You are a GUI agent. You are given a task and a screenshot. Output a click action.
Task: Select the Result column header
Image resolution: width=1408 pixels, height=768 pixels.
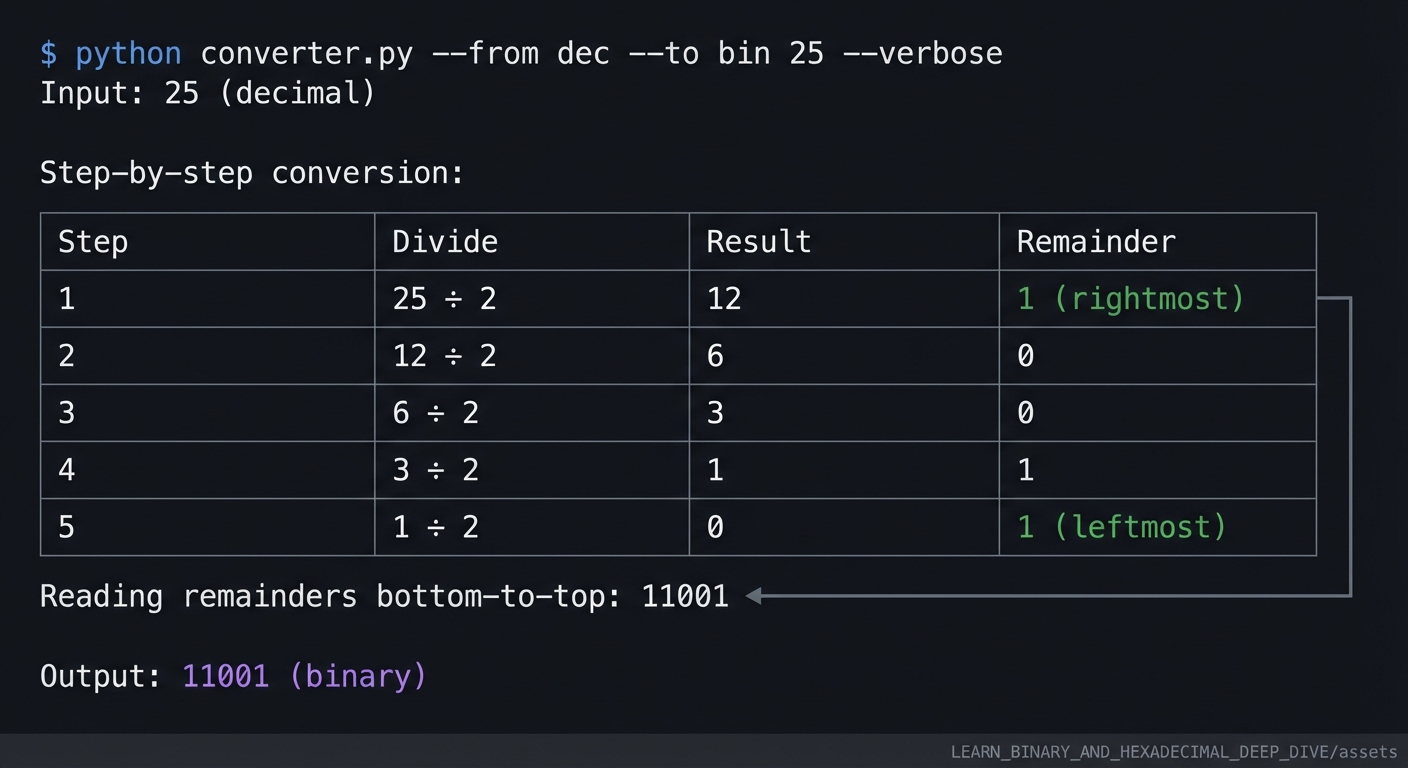758,242
